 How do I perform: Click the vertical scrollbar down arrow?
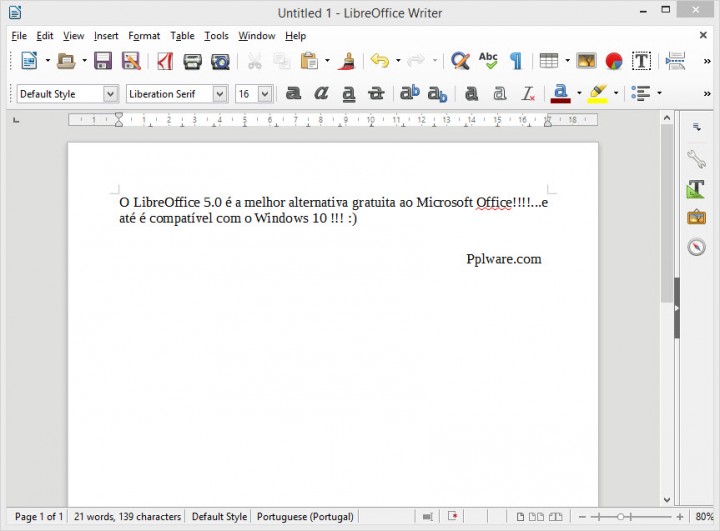point(667,499)
